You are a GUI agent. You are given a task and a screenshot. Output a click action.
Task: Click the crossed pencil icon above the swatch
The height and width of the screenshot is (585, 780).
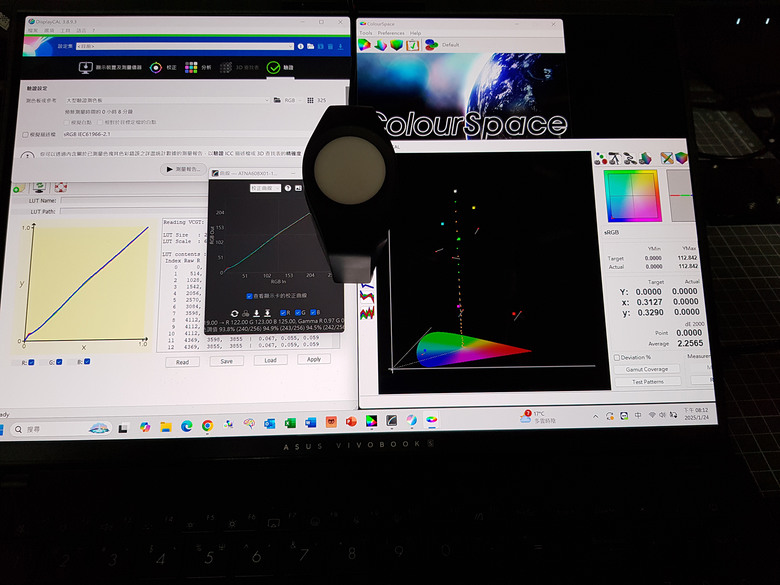667,159
